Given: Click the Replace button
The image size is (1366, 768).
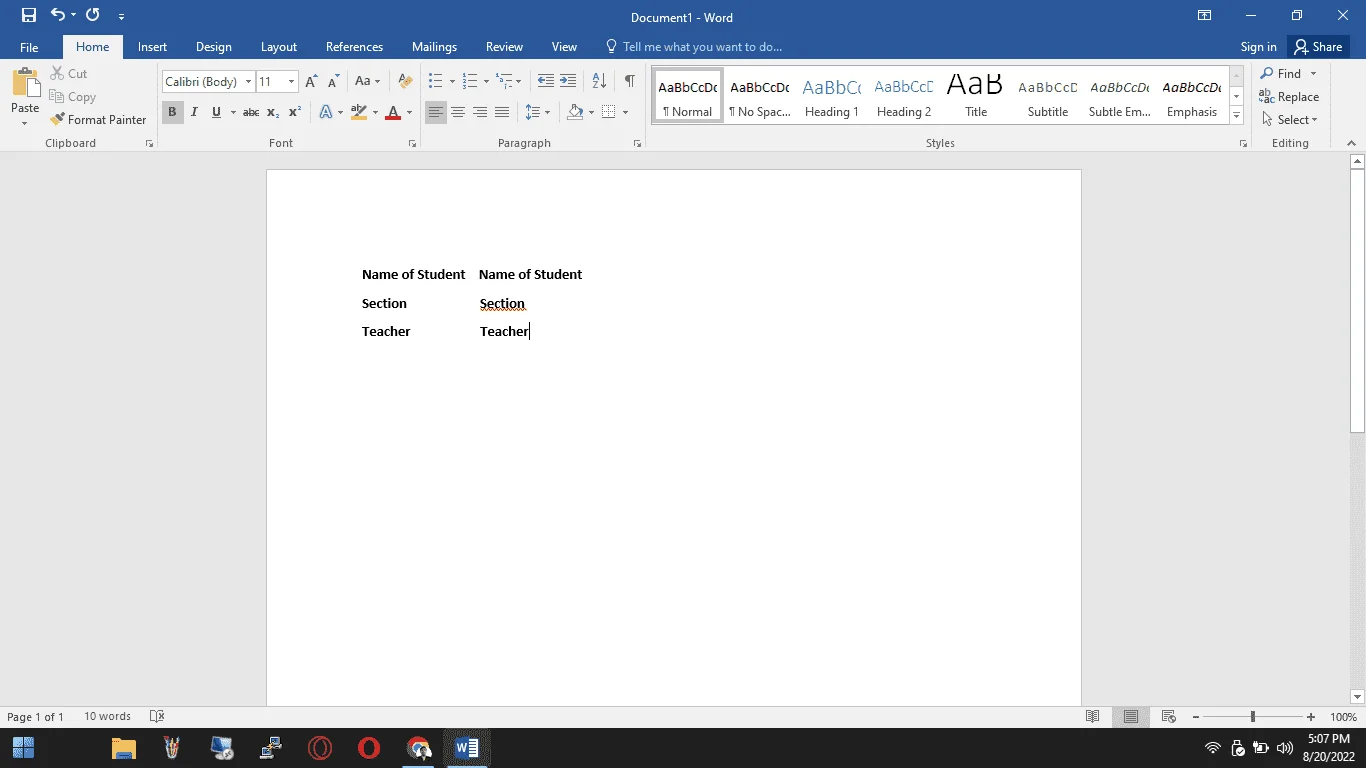Looking at the screenshot, I should pyautogui.click(x=1290, y=97).
